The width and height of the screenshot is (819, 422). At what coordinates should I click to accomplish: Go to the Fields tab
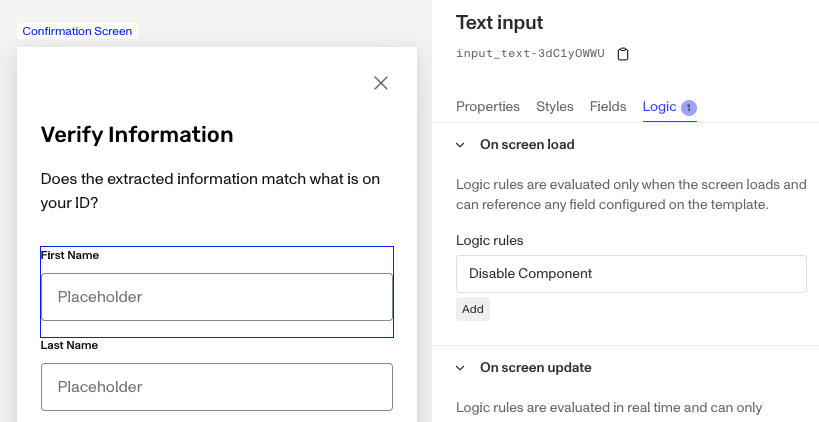click(x=608, y=107)
